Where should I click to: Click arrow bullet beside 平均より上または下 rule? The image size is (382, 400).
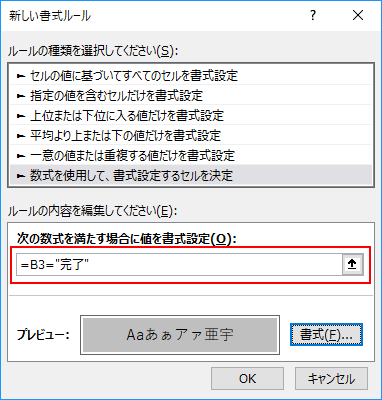click(21, 136)
